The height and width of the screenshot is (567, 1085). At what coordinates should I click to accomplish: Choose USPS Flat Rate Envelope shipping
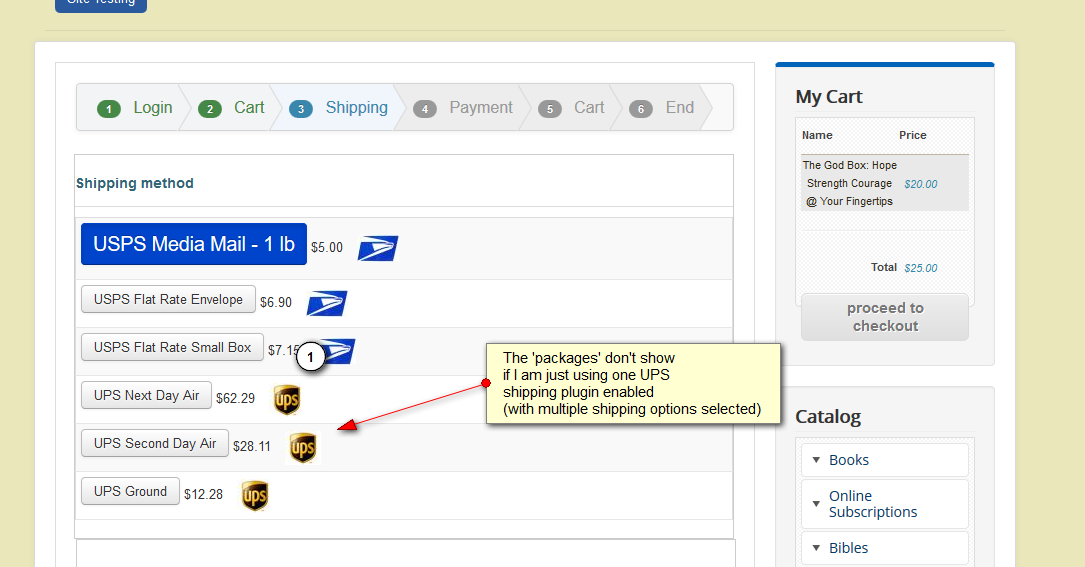point(168,299)
